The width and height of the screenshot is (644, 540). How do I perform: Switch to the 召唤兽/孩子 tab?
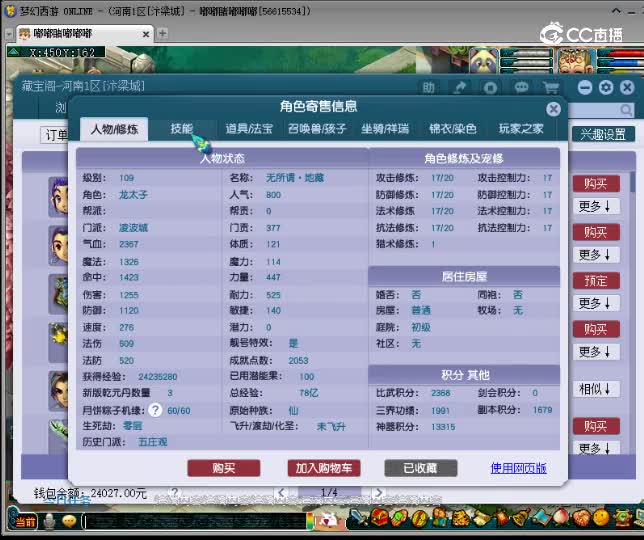click(317, 129)
